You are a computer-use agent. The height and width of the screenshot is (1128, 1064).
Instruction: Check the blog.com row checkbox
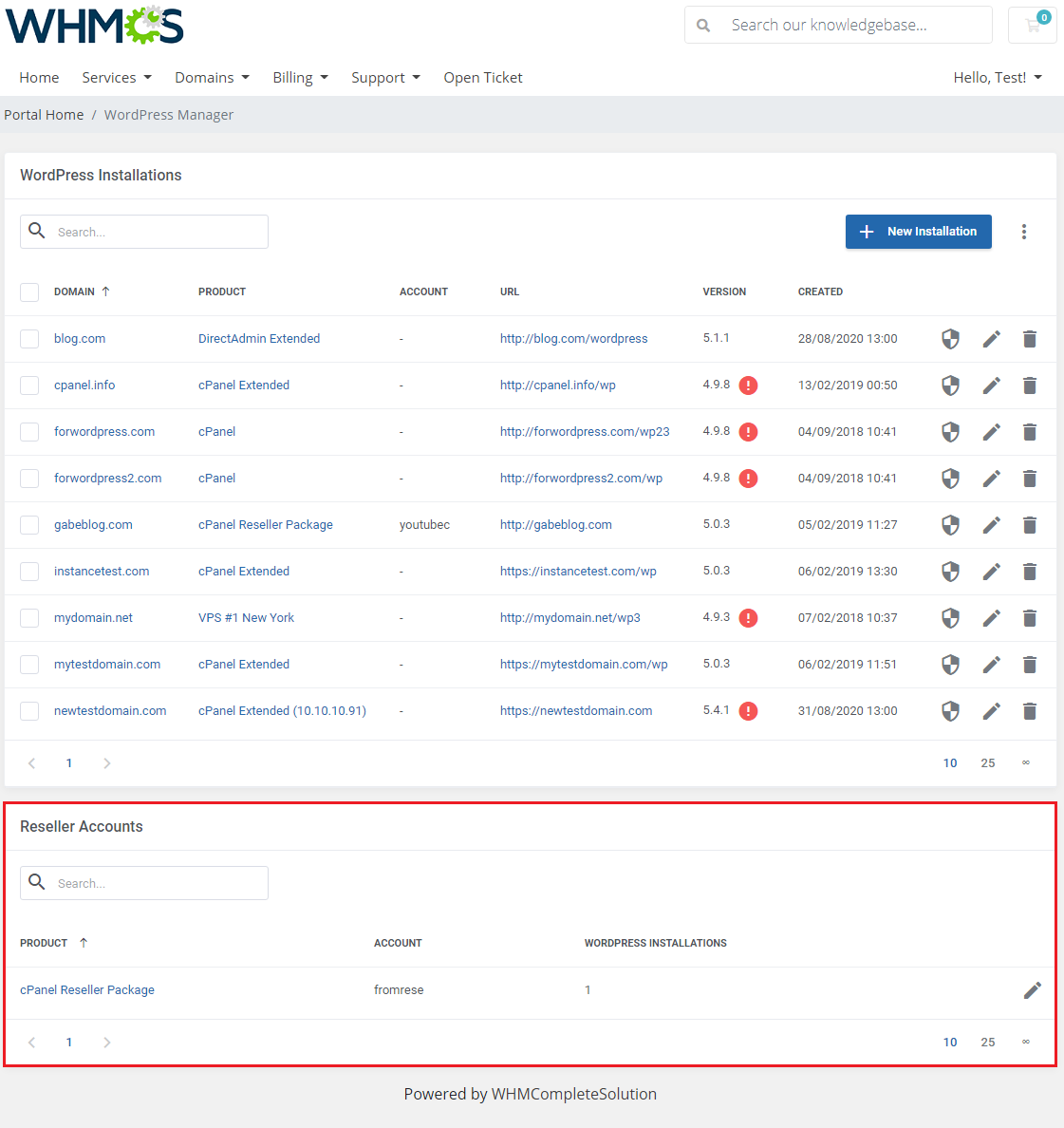point(29,339)
